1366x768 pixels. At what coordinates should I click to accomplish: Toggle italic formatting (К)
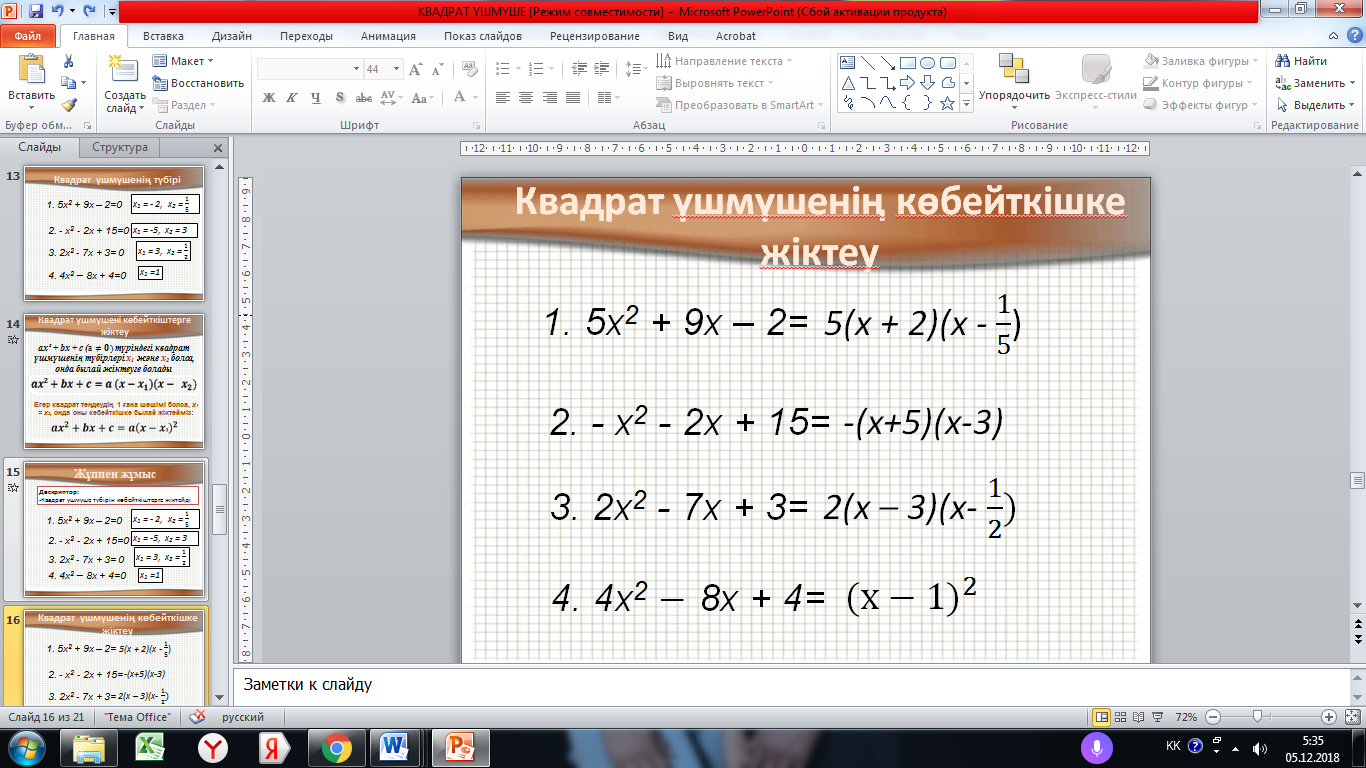[x=292, y=97]
